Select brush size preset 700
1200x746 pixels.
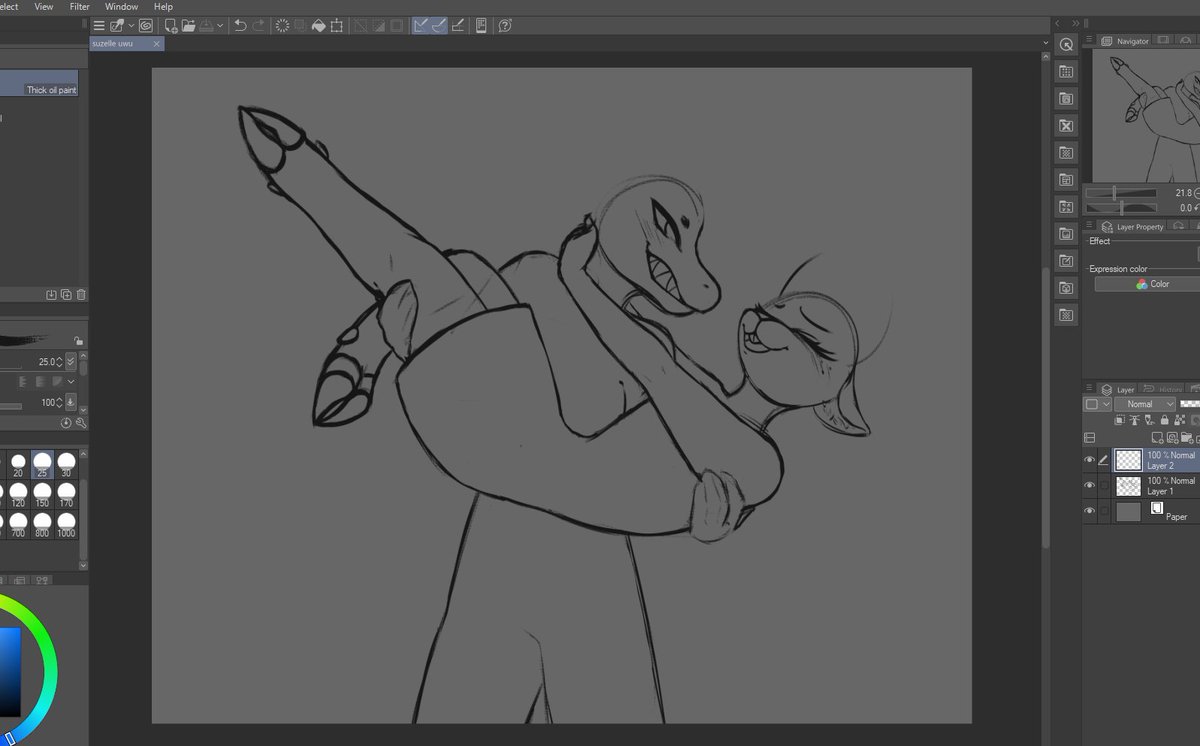pyautogui.click(x=18, y=526)
